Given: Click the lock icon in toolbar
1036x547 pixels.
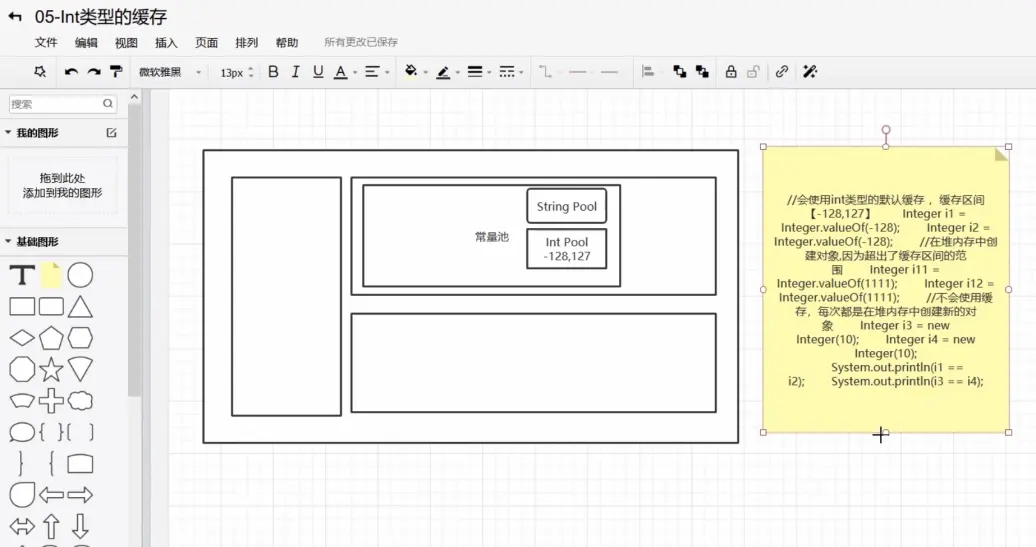Looking at the screenshot, I should click(731, 72).
